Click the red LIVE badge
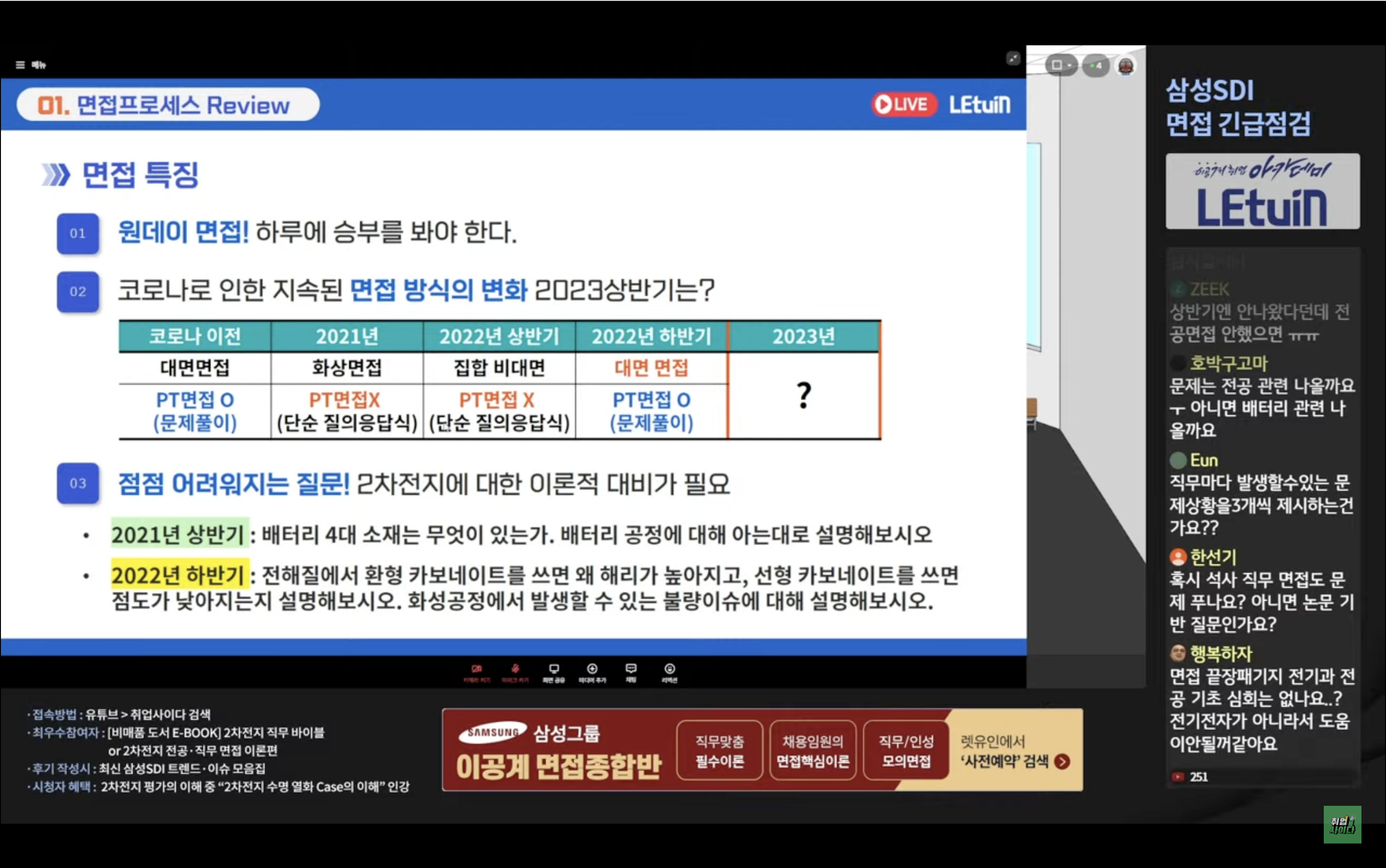Screen dimensions: 1386x868 click(x=904, y=105)
